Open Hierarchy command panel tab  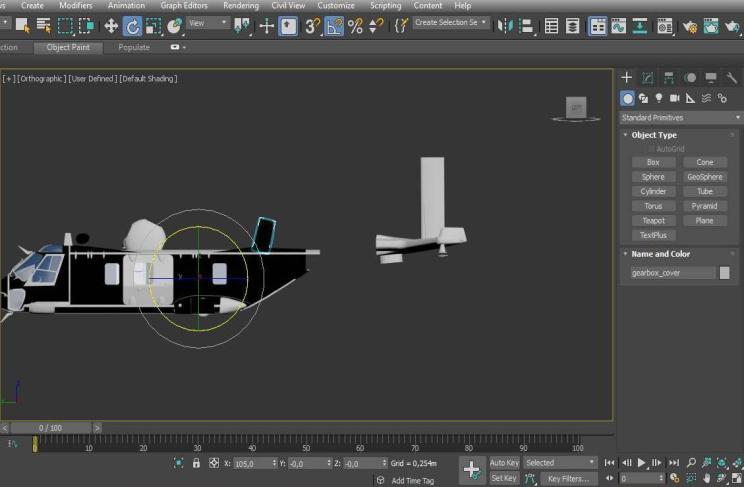(669, 77)
